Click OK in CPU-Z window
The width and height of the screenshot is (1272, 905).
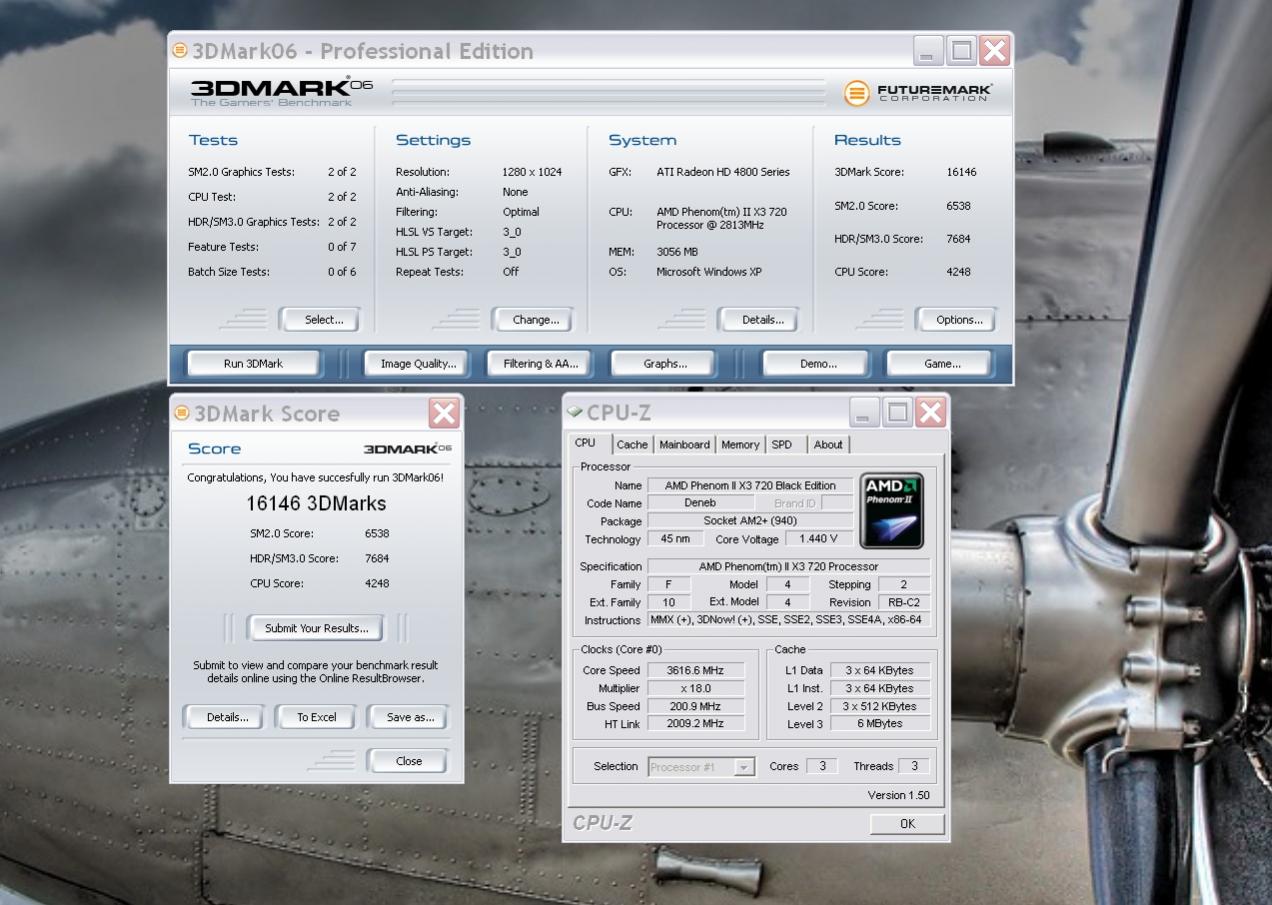click(907, 824)
